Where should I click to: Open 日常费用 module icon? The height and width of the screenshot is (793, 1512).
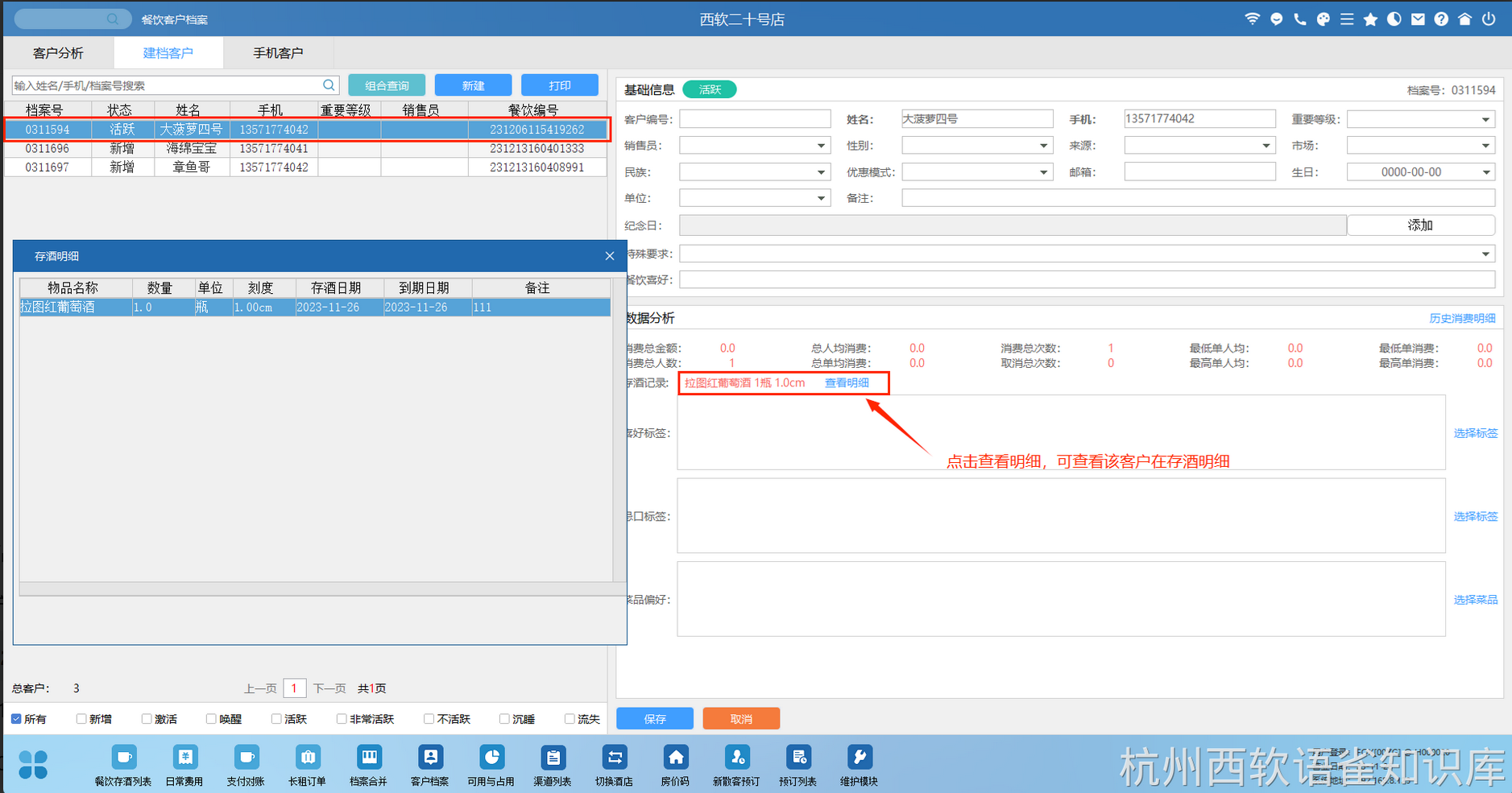click(x=185, y=758)
